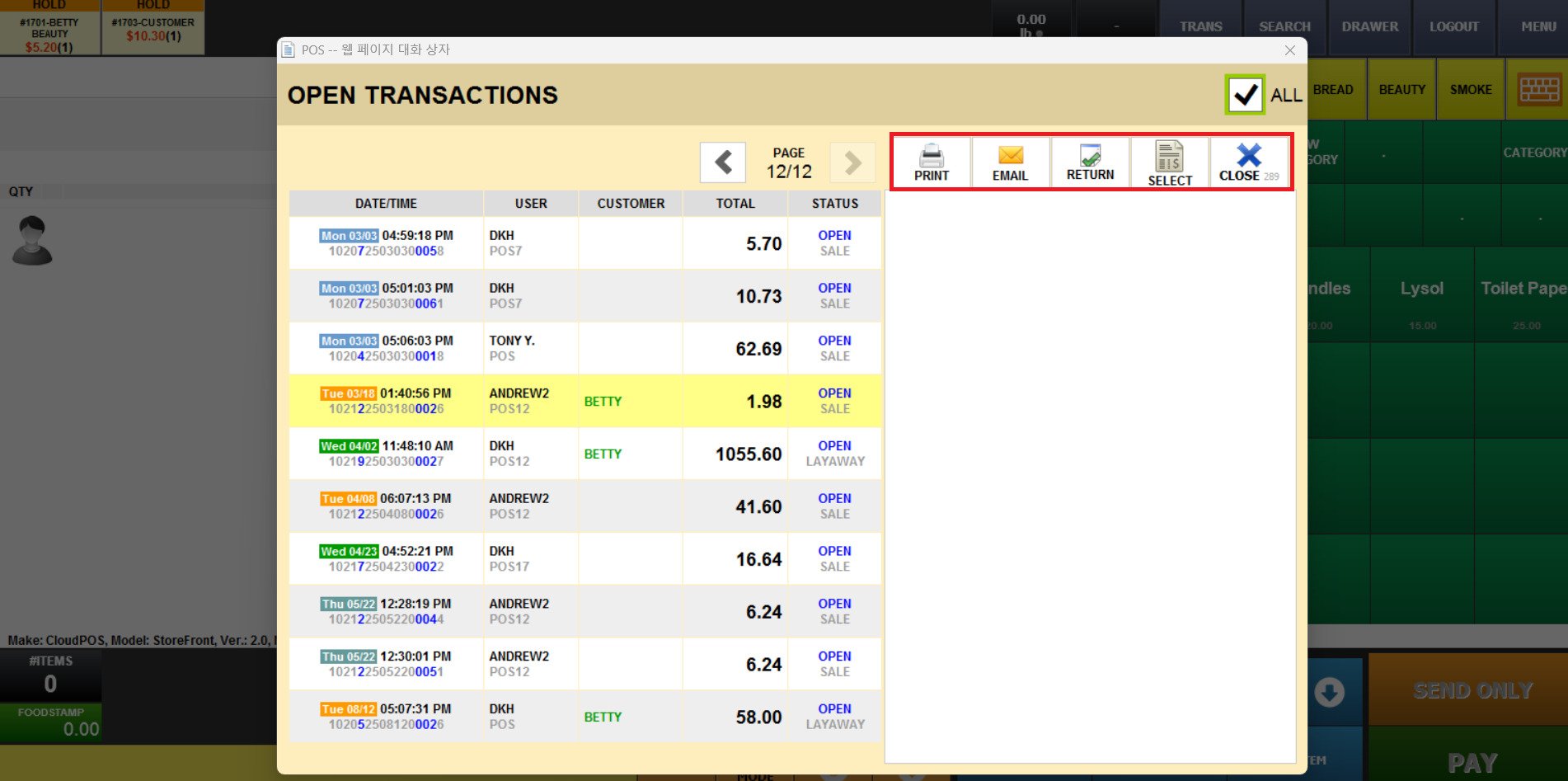Click the EMAIL envelope icon
This screenshot has height=781, width=1568.
(x=1010, y=155)
